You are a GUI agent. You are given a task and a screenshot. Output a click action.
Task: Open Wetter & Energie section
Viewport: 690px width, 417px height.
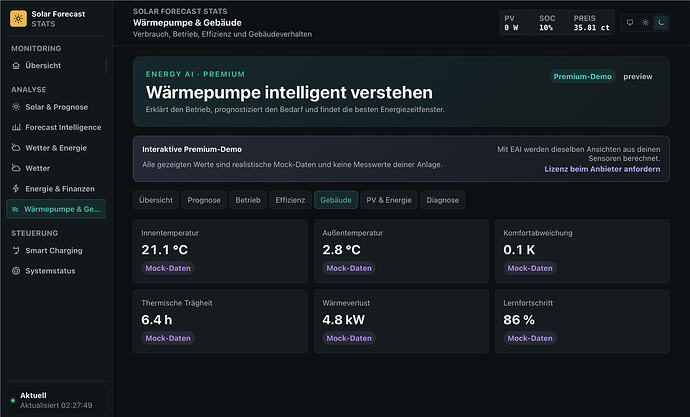coord(56,148)
